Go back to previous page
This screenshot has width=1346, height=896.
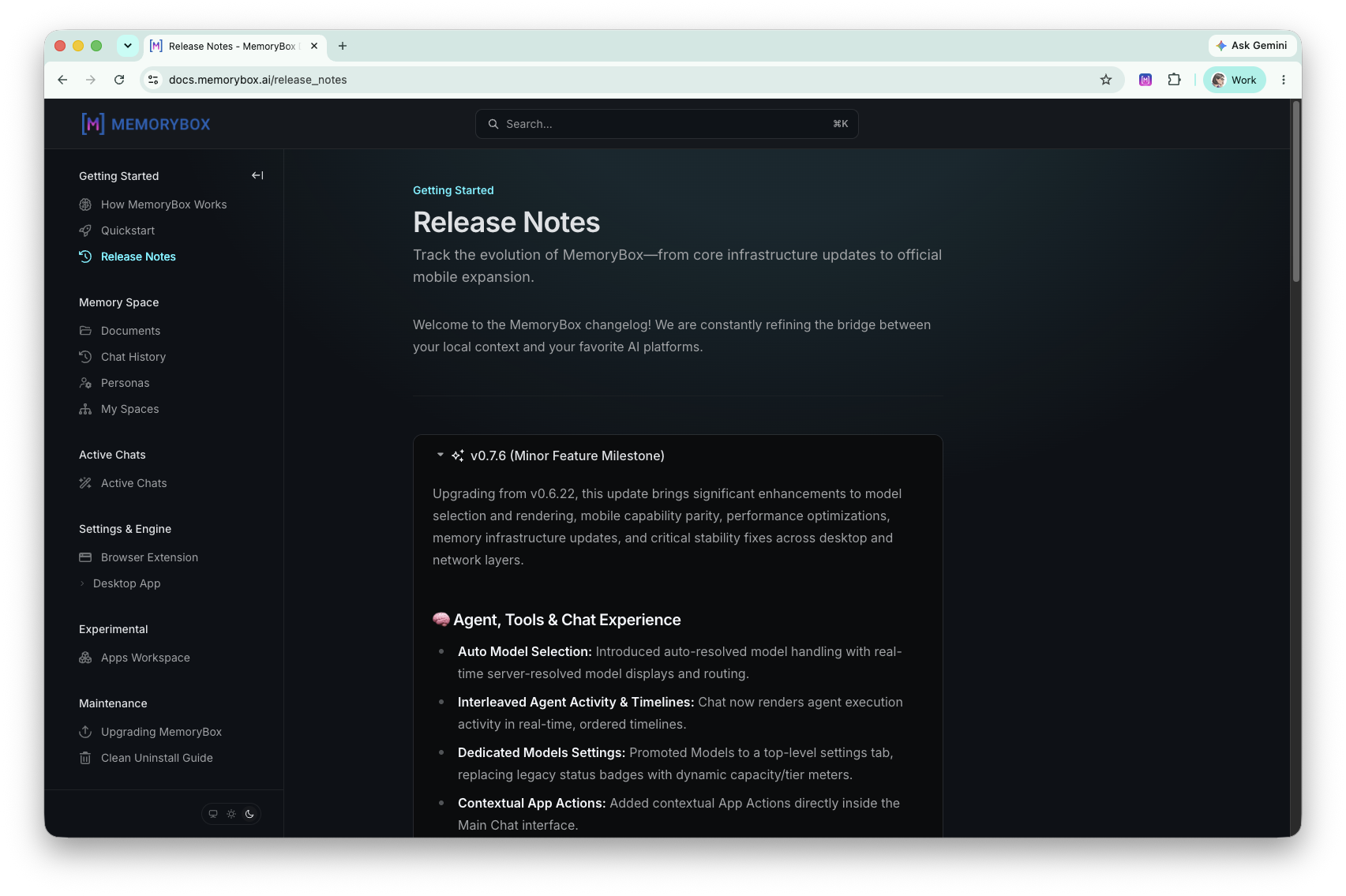62,80
